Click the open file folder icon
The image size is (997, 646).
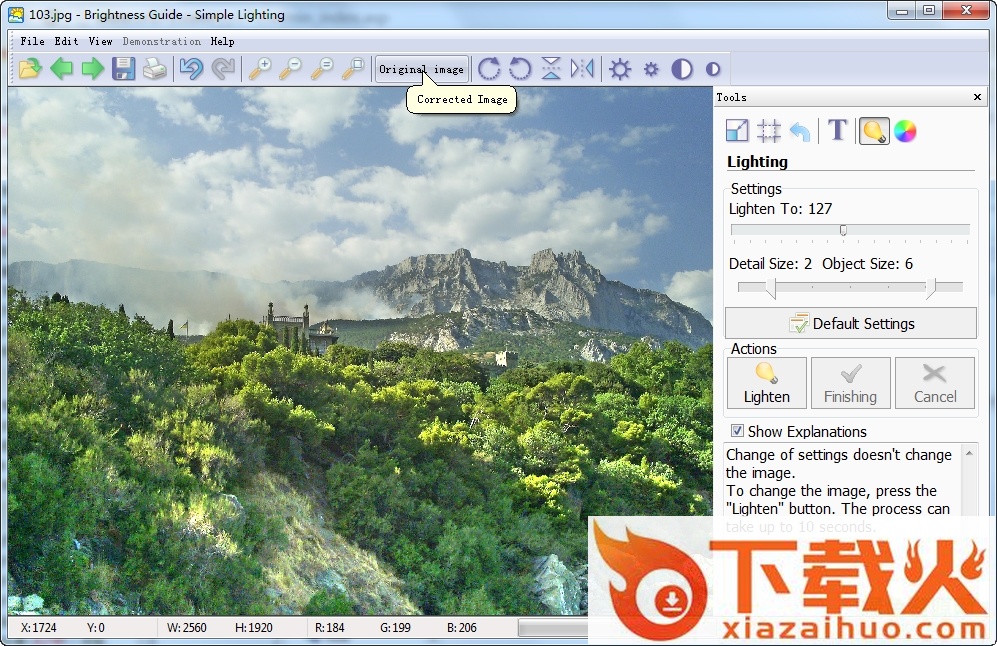30,69
